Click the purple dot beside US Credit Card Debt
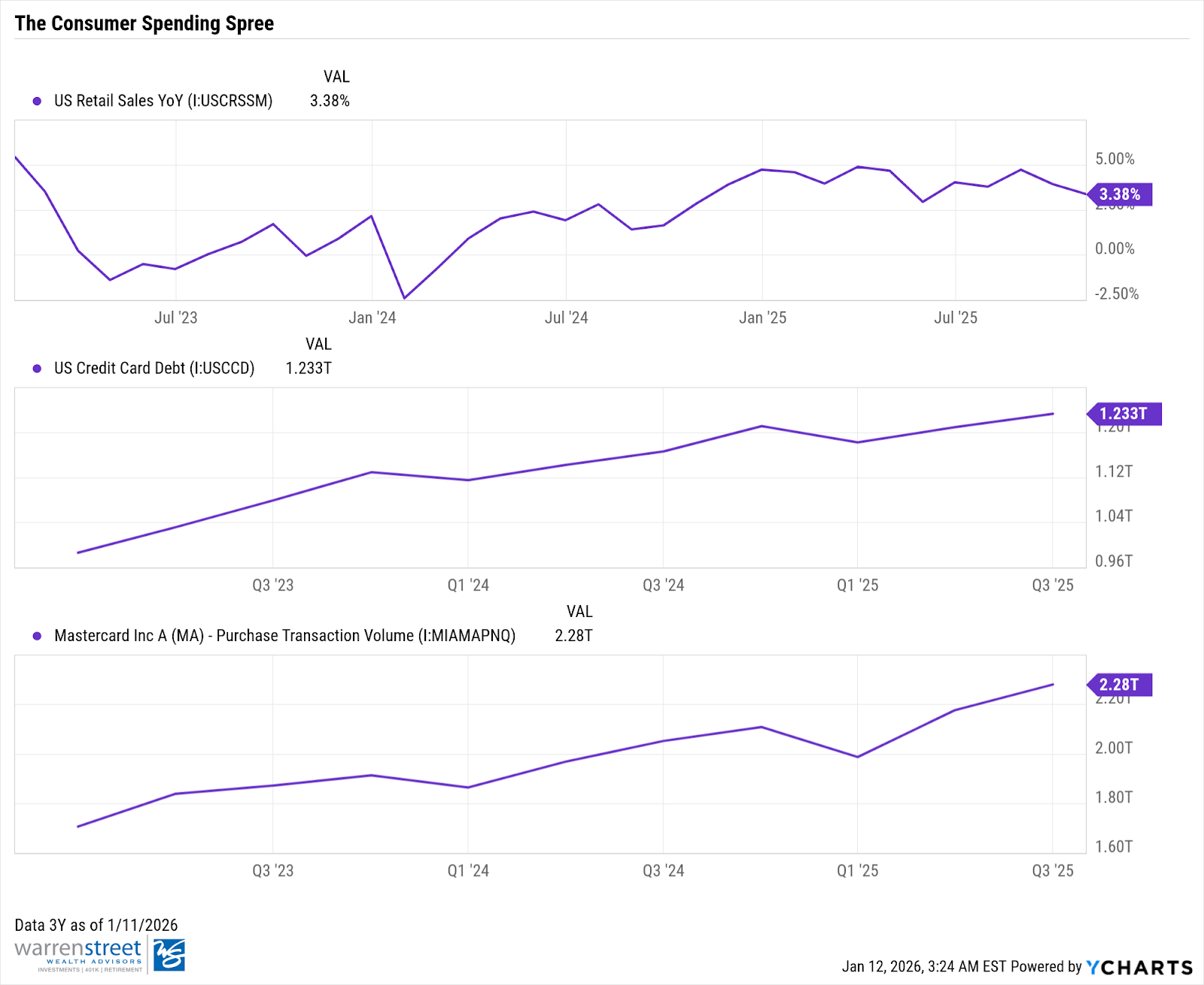Image resolution: width=1204 pixels, height=985 pixels. [37, 369]
